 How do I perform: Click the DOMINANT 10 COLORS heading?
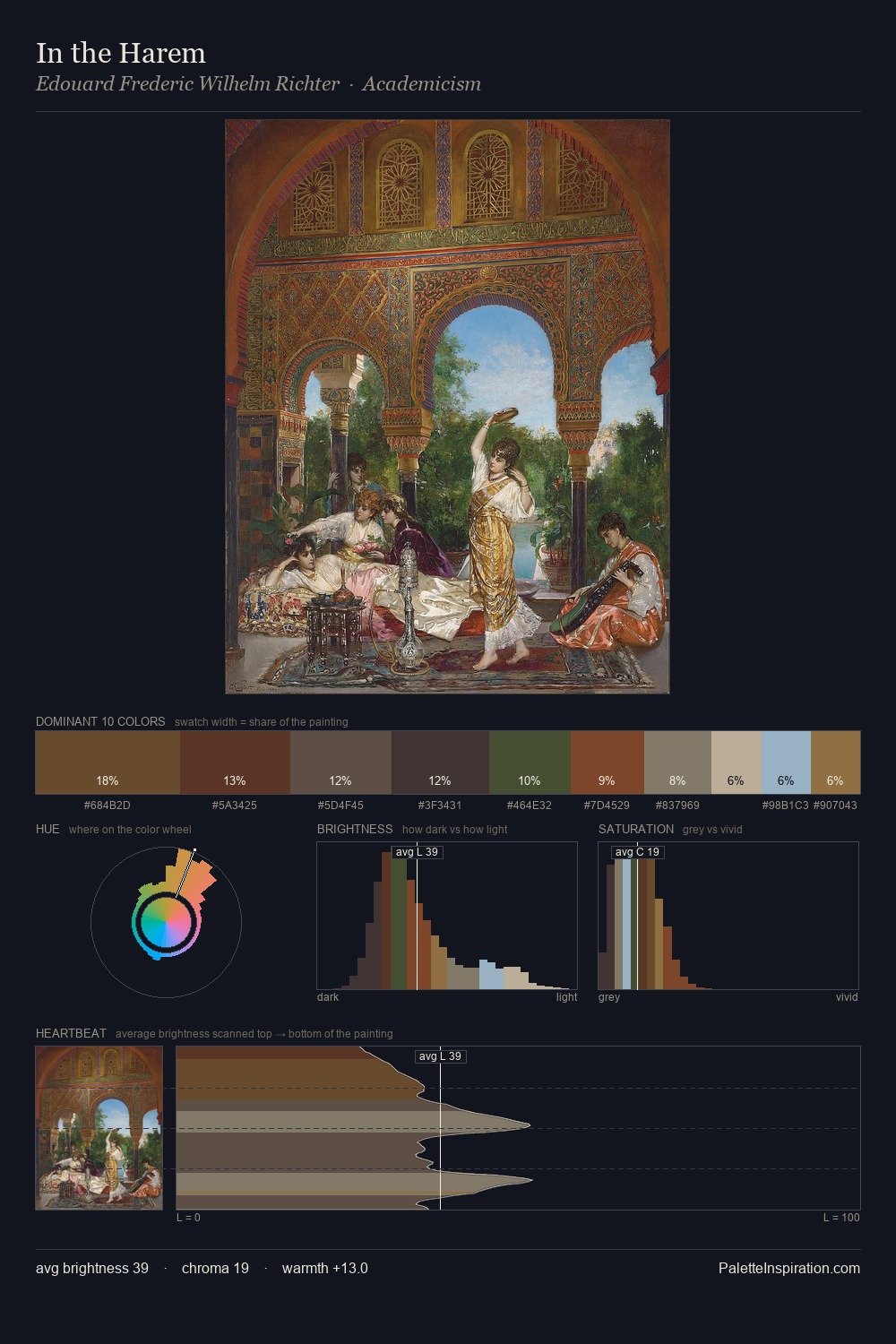pyautogui.click(x=100, y=721)
